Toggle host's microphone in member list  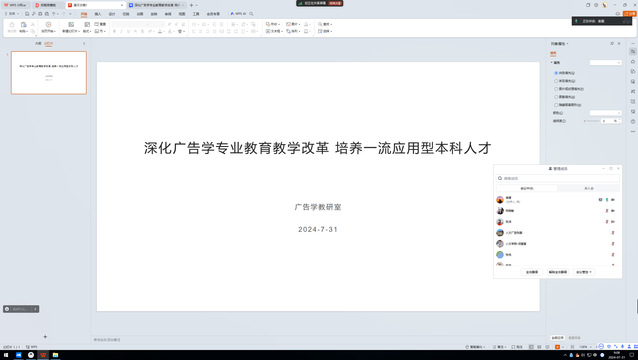point(607,200)
